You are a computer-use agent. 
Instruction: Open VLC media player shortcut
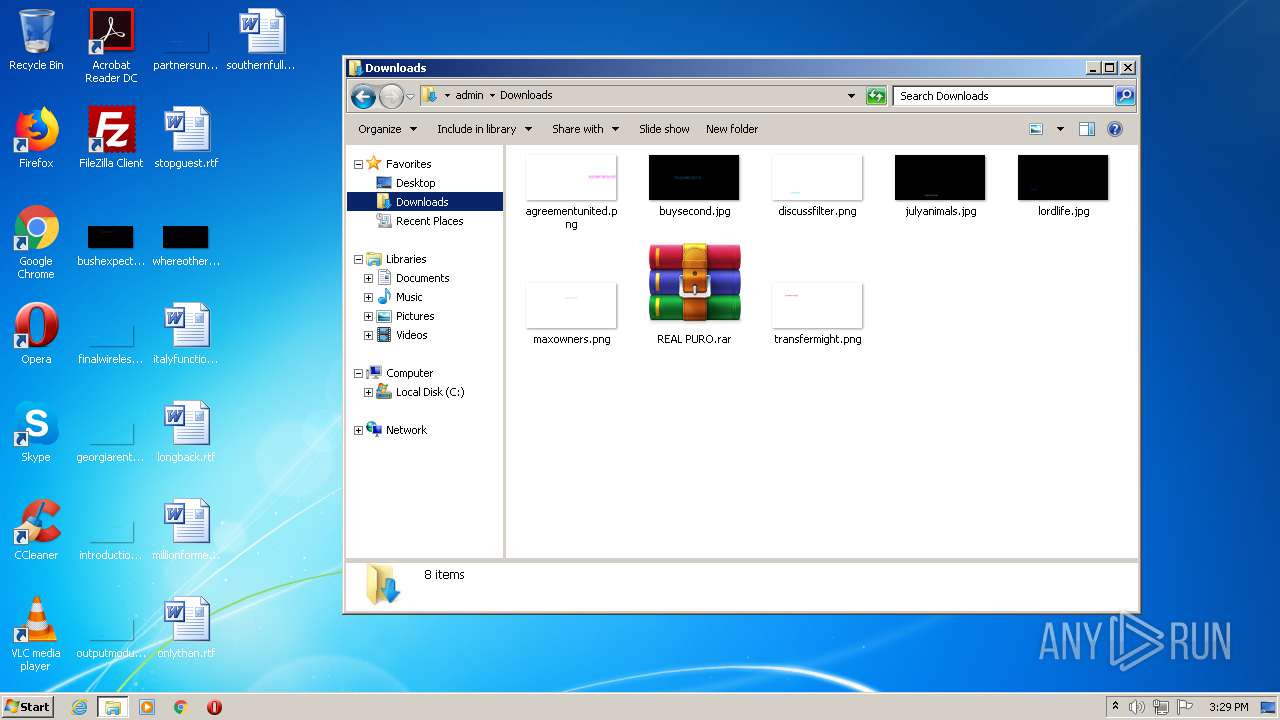36,634
